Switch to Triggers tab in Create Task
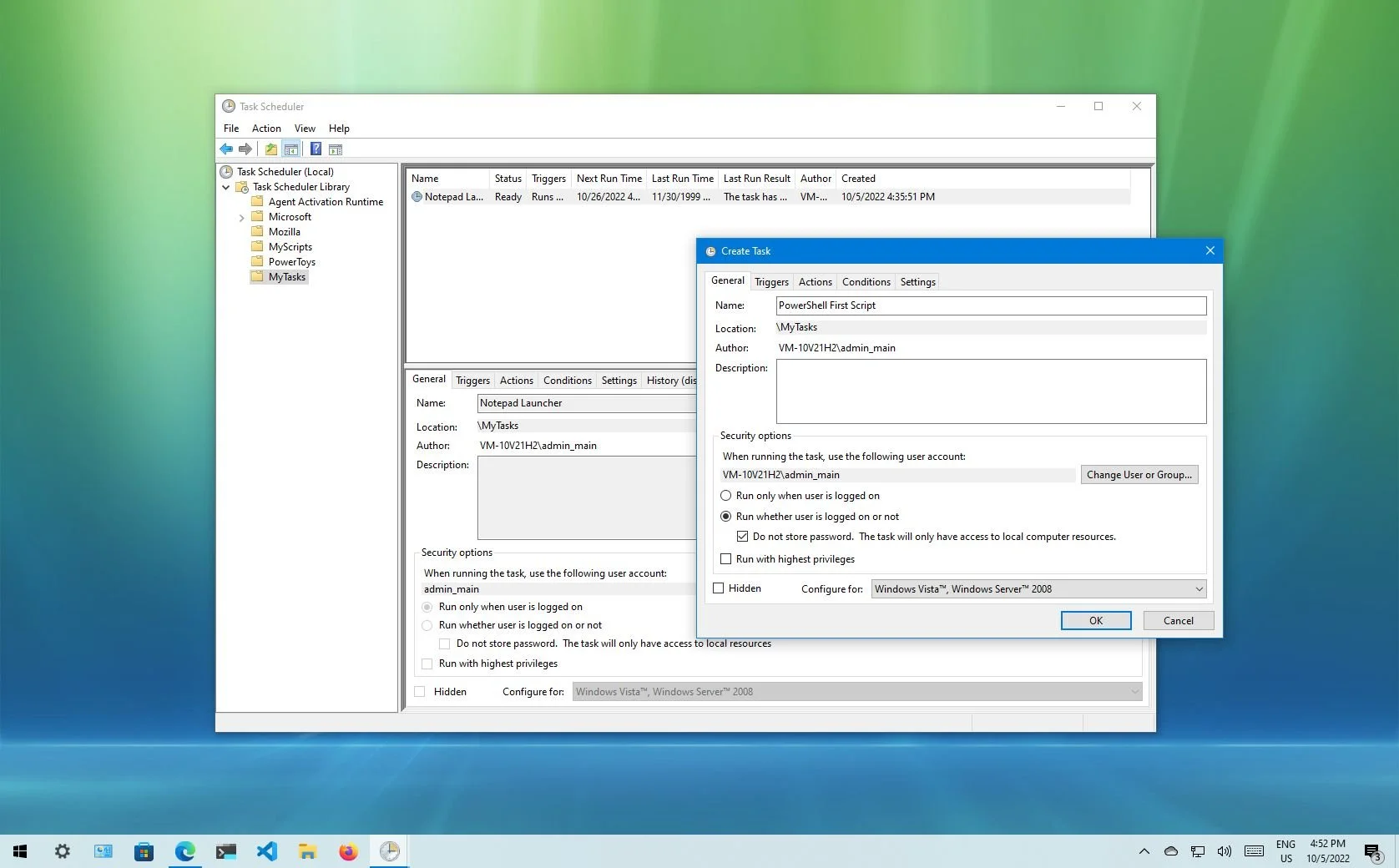 pyautogui.click(x=771, y=282)
